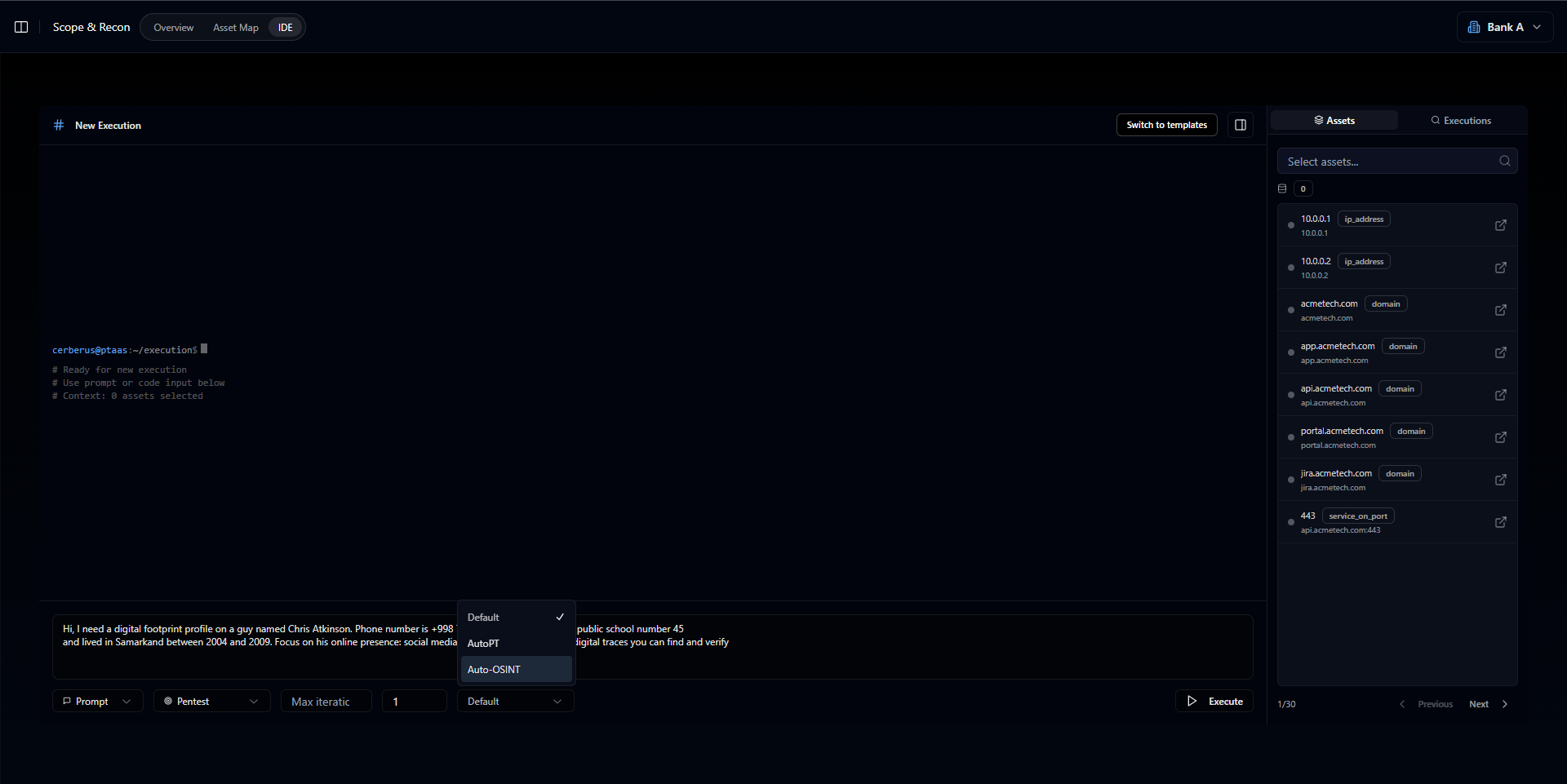Click the Max iterations field
1567x784 pixels.
click(x=326, y=701)
